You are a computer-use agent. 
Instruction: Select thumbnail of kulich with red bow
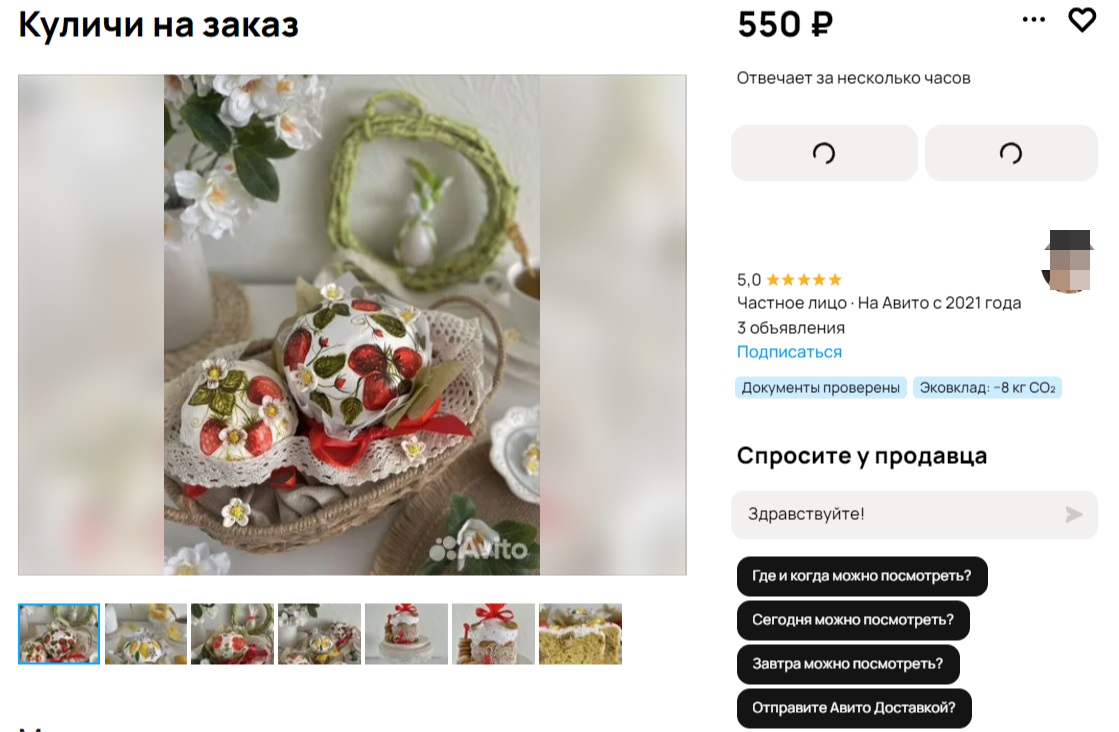[493, 634]
